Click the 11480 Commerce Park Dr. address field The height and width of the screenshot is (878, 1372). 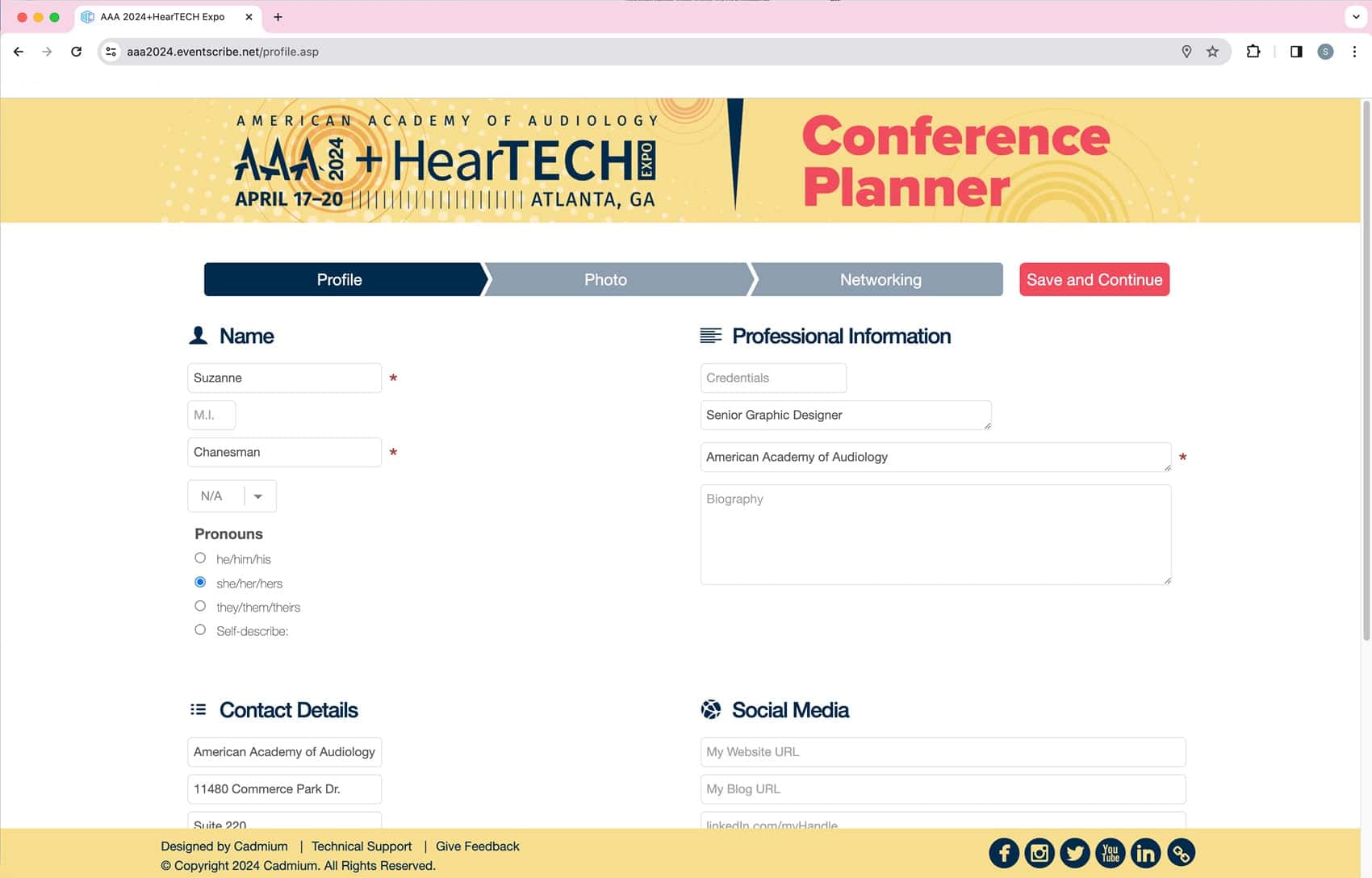[x=284, y=789]
